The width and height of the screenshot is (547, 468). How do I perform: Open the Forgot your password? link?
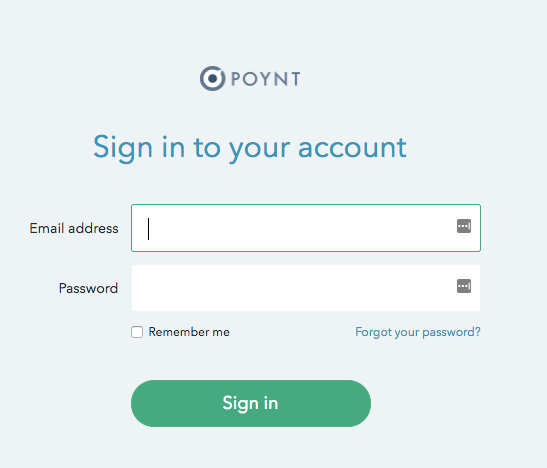(418, 332)
